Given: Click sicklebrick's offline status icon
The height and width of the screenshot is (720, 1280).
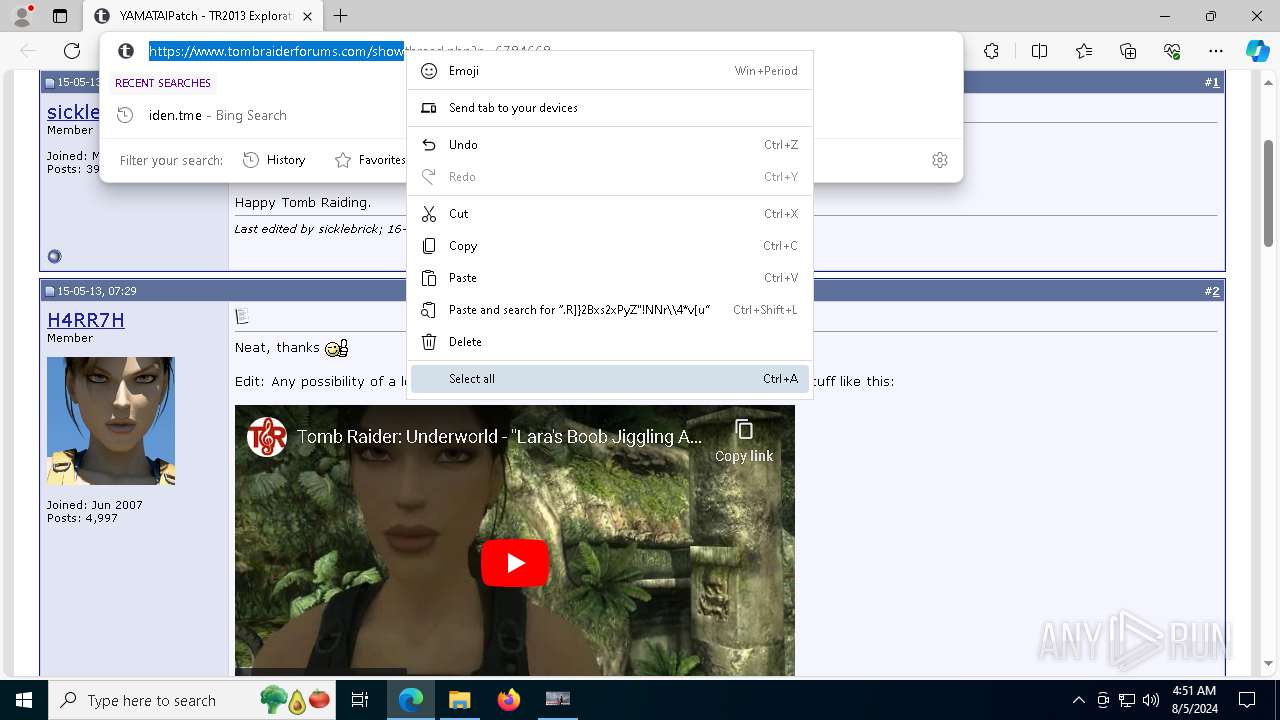Looking at the screenshot, I should (54, 256).
